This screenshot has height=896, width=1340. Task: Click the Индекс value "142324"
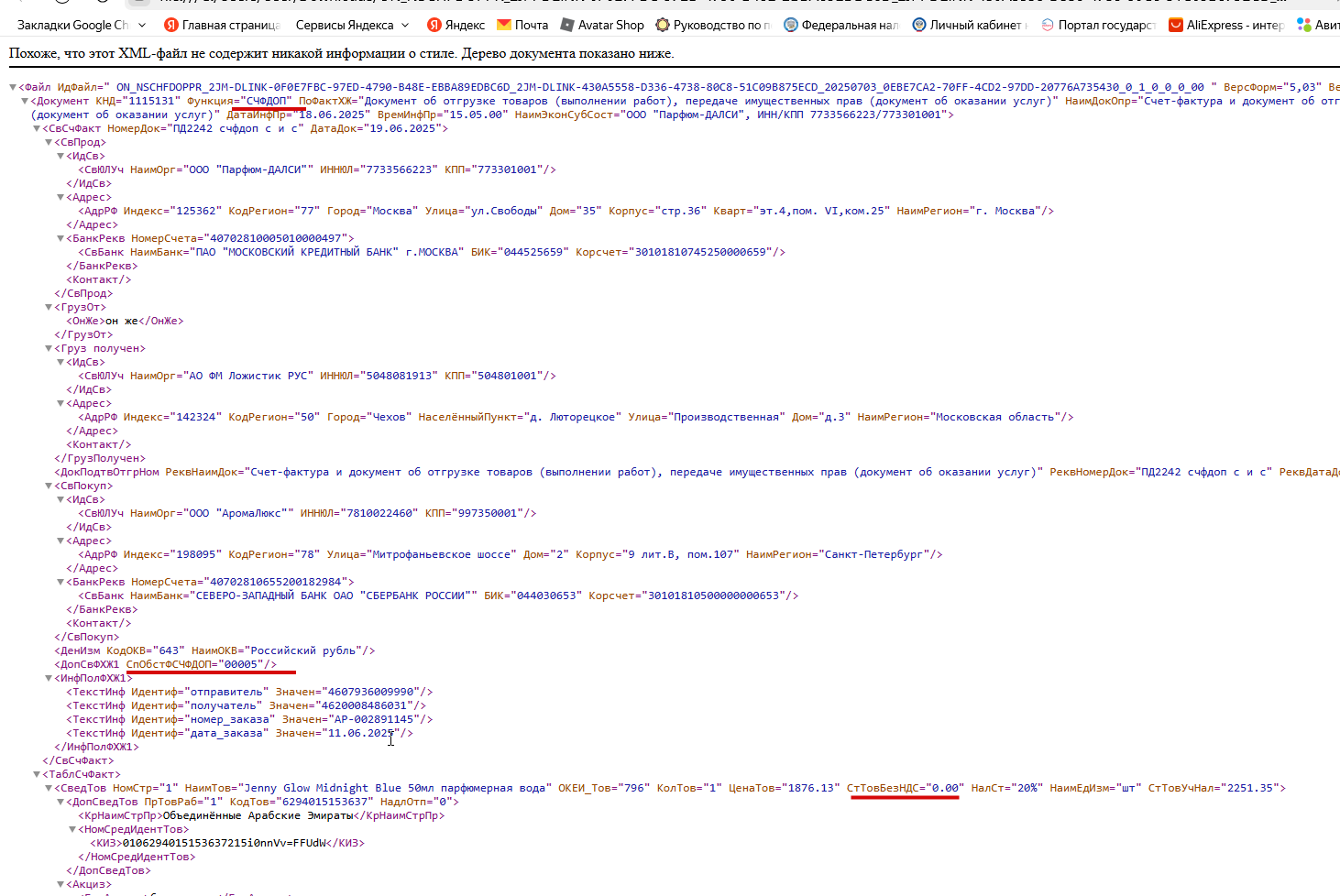[x=196, y=418]
